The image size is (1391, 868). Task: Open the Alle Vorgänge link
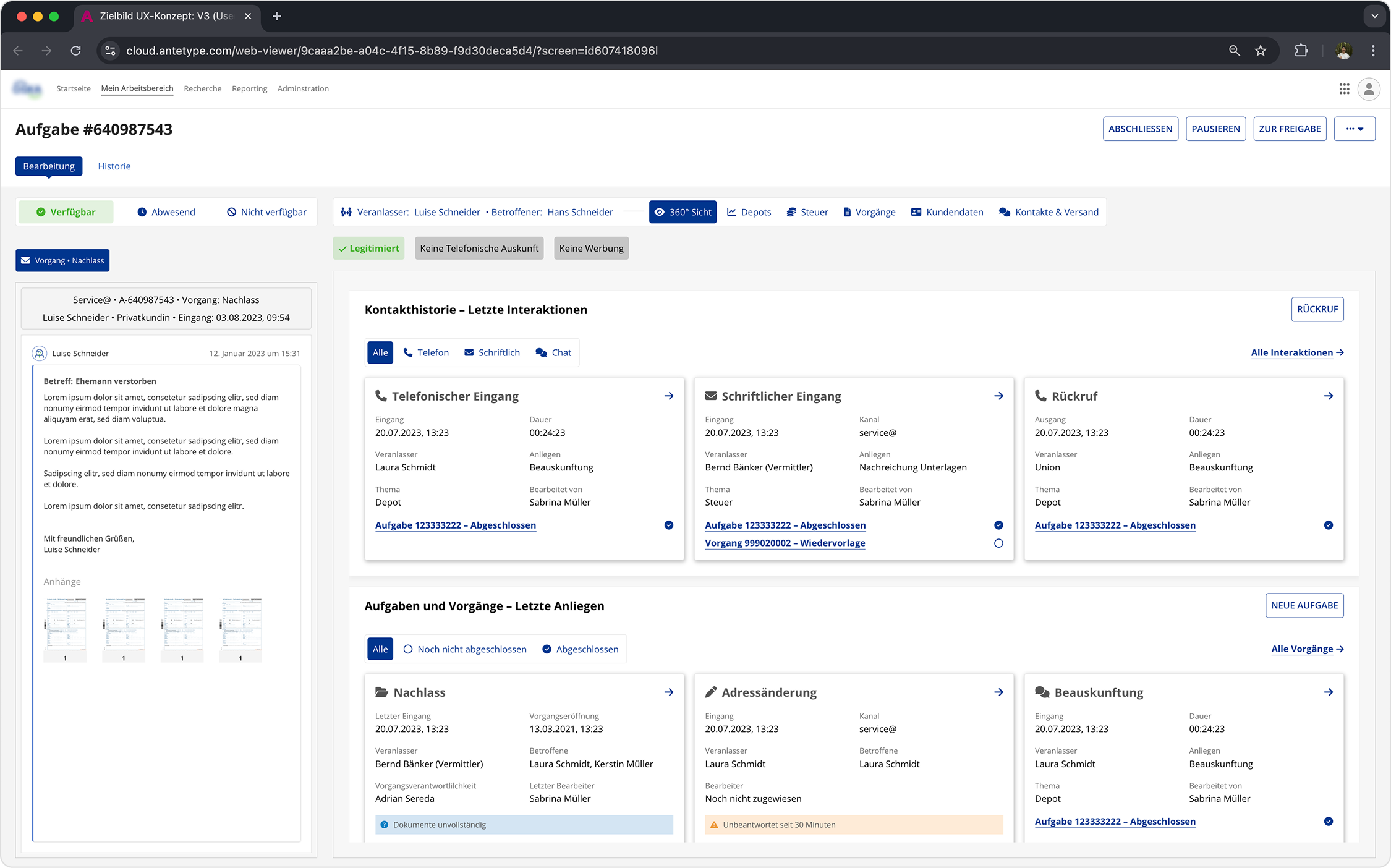1308,649
